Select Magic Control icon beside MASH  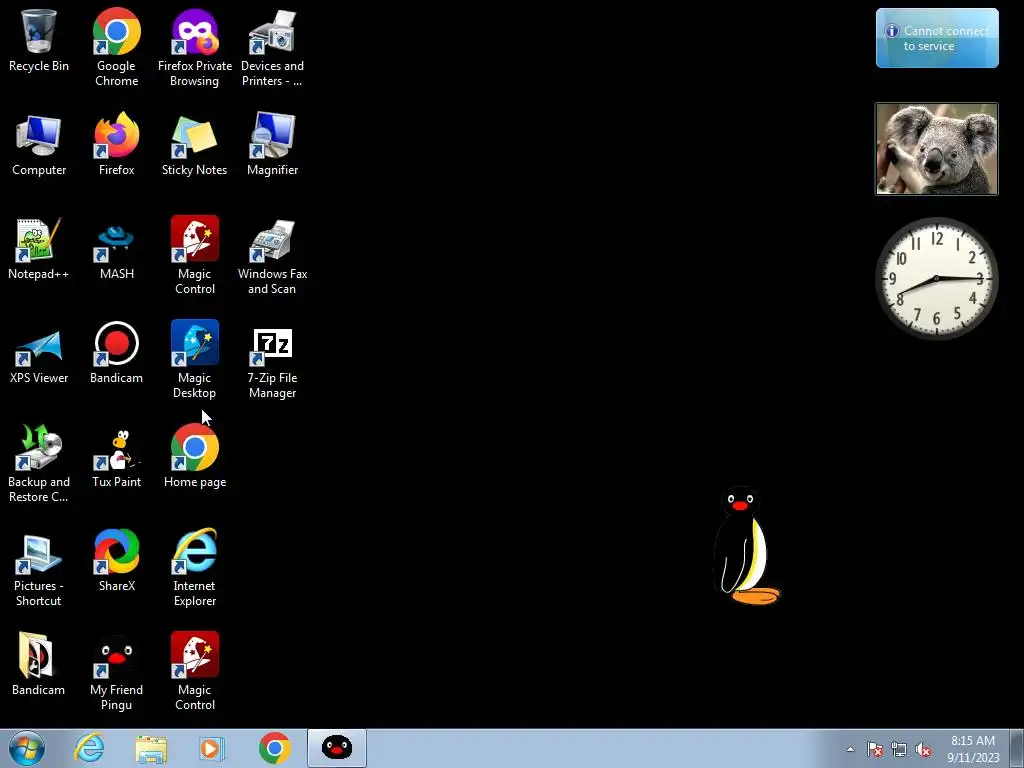pyautogui.click(x=195, y=255)
